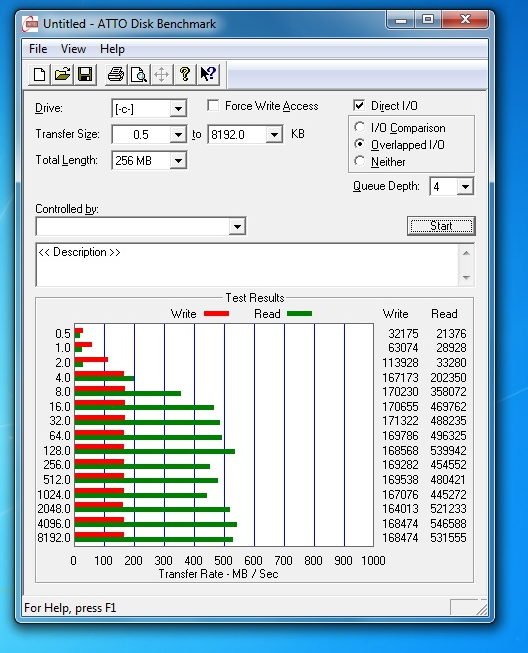Enable Force Write Access checkbox
The image size is (528, 653).
click(213, 105)
